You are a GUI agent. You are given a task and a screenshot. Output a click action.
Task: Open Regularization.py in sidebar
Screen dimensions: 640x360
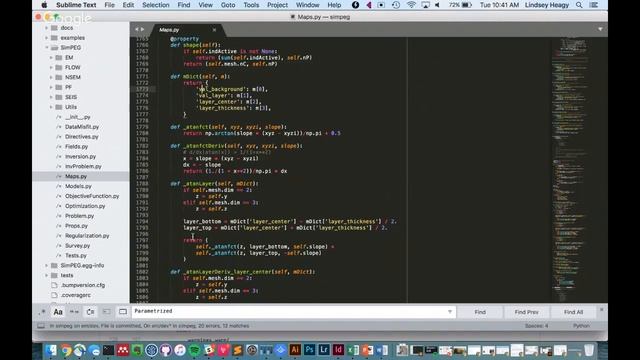click(x=87, y=236)
